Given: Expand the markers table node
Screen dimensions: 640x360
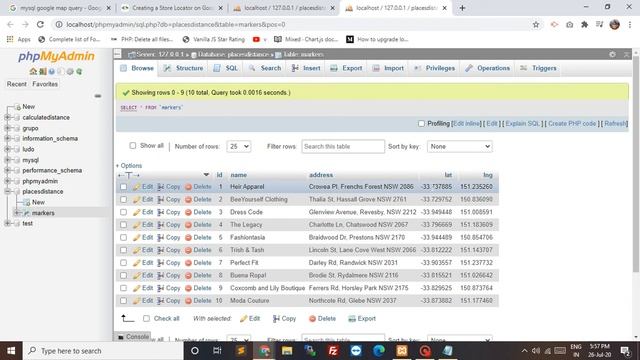Looking at the screenshot, I should pos(17,213).
